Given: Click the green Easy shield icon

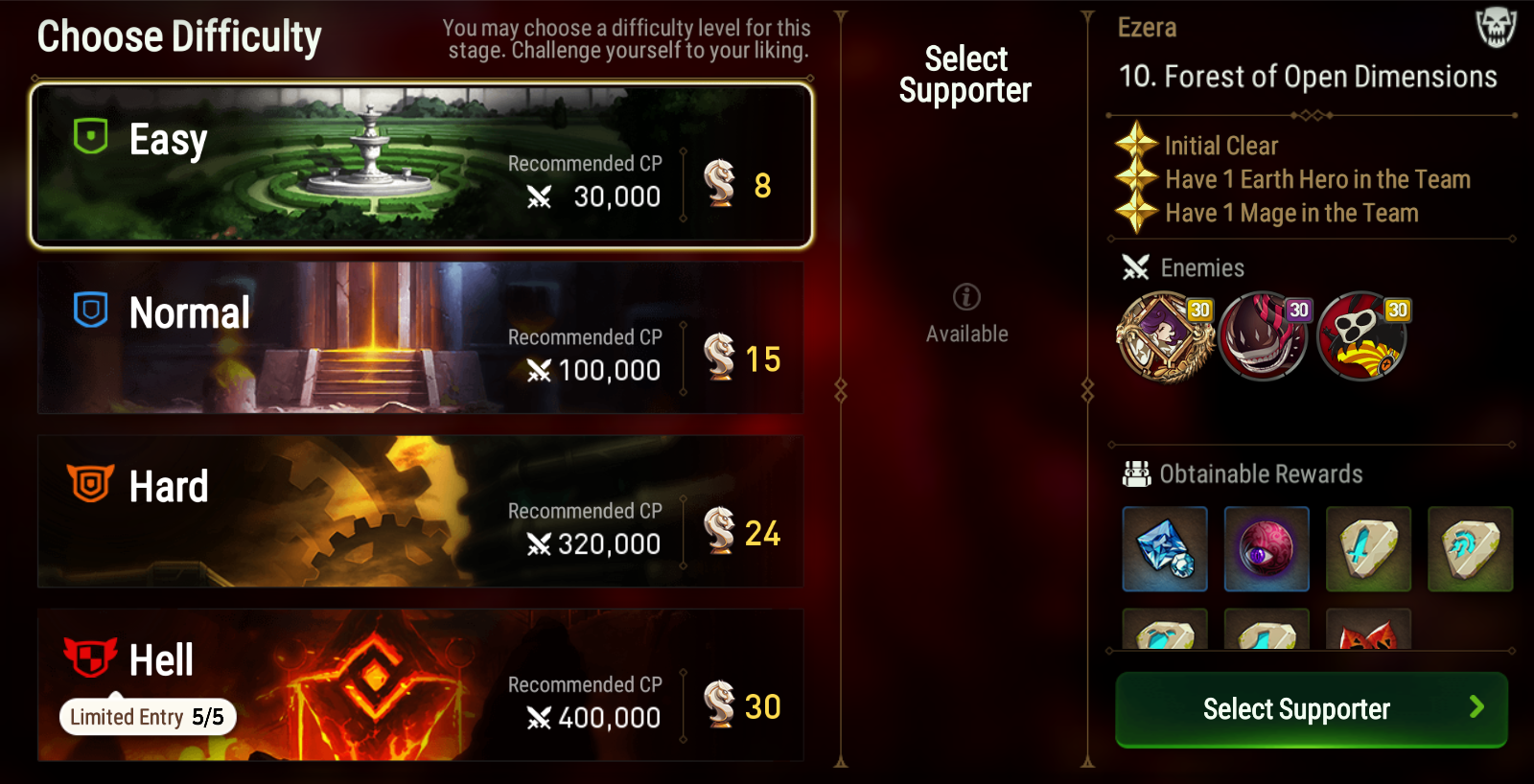Looking at the screenshot, I should [x=91, y=136].
